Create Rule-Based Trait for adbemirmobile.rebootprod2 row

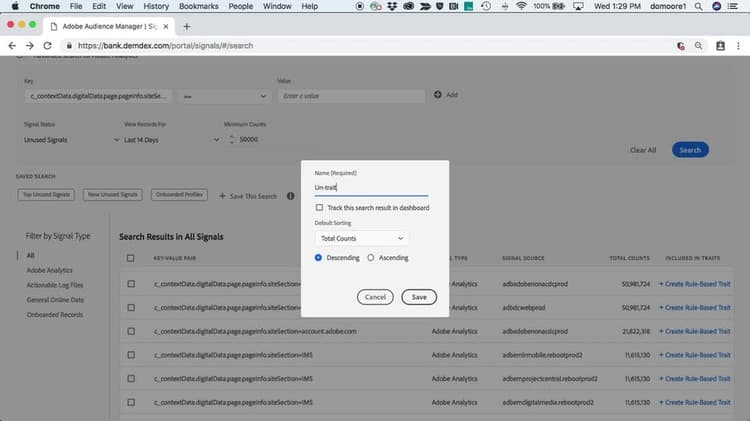[x=695, y=355]
